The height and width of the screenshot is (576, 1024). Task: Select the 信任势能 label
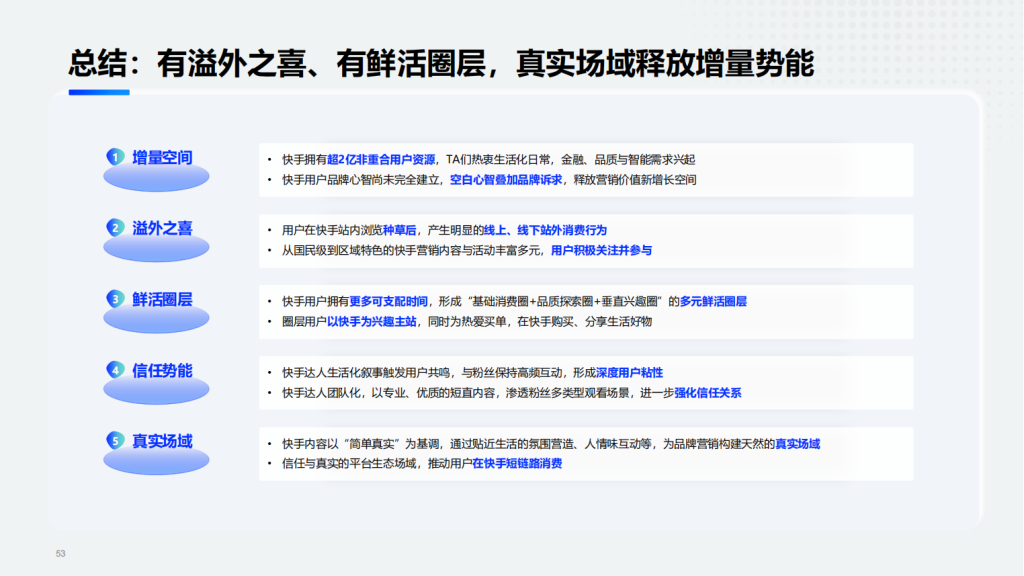[162, 370]
